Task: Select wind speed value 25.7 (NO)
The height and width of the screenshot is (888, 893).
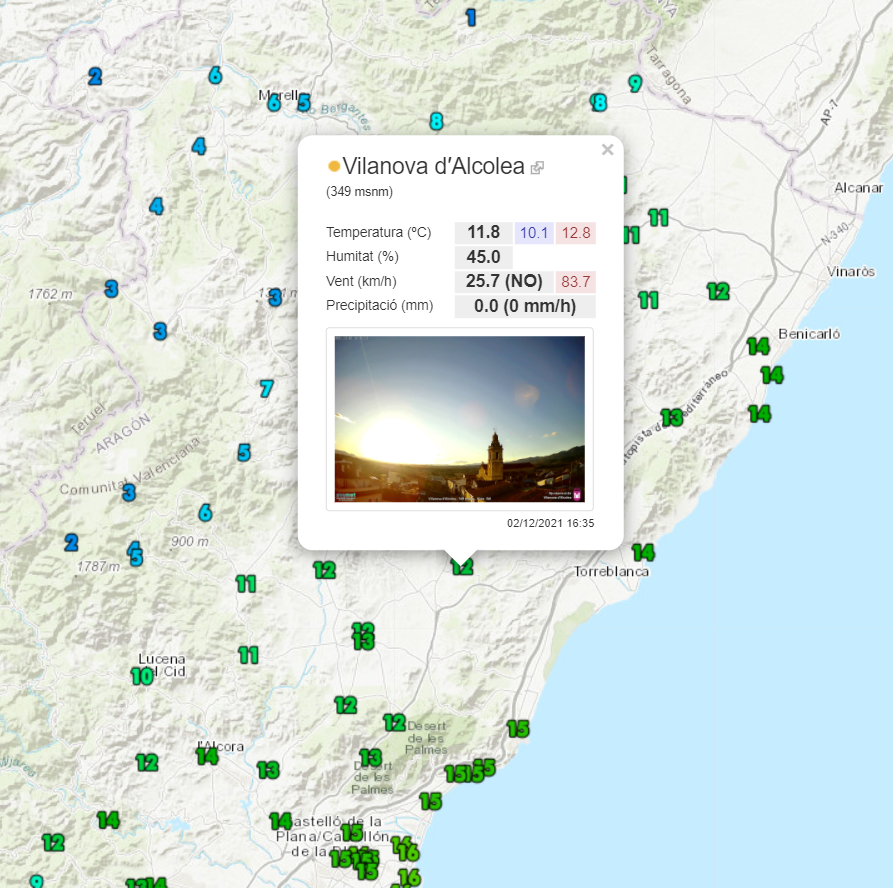Action: click(504, 281)
